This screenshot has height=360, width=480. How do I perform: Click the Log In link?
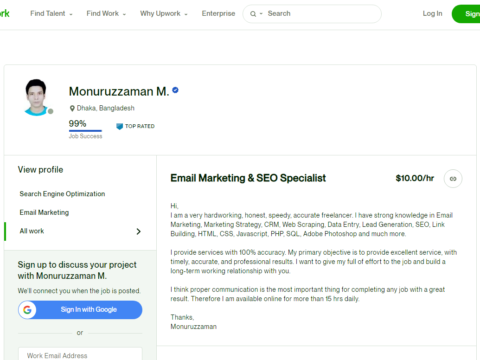click(x=432, y=14)
